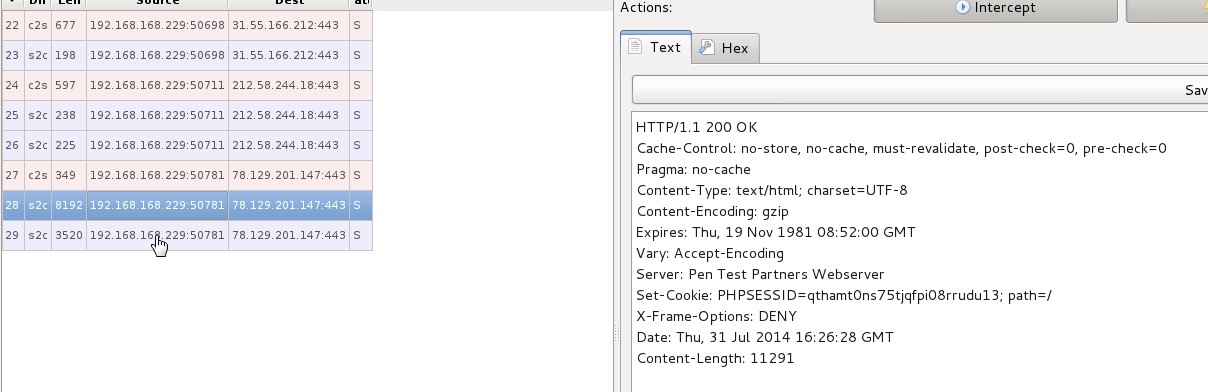Click the HTTP/1.1 200 OK line in response
Screen dimensions: 1208x392
point(697,127)
